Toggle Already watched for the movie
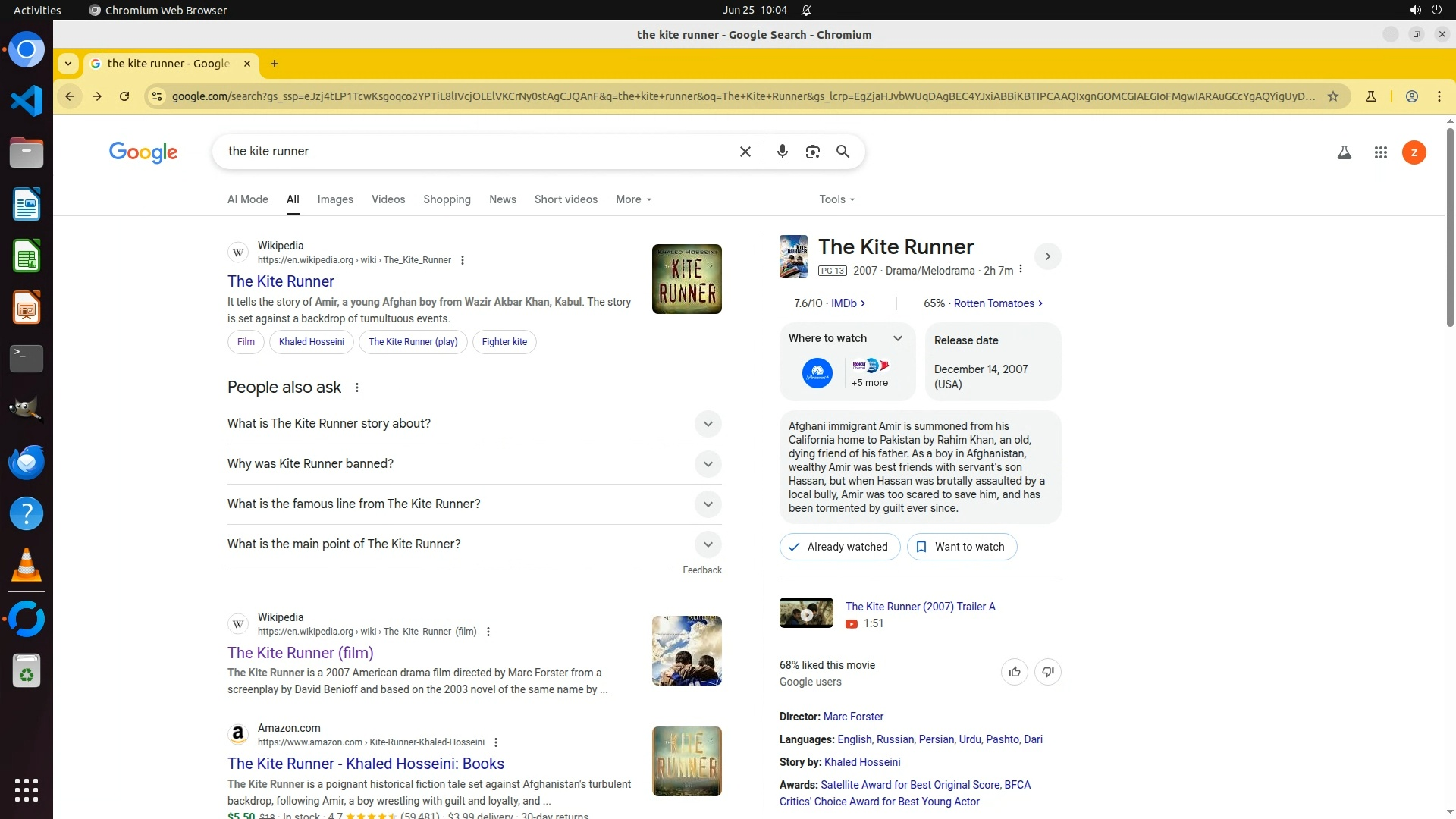This screenshot has height=819, width=1456. pos(839,547)
